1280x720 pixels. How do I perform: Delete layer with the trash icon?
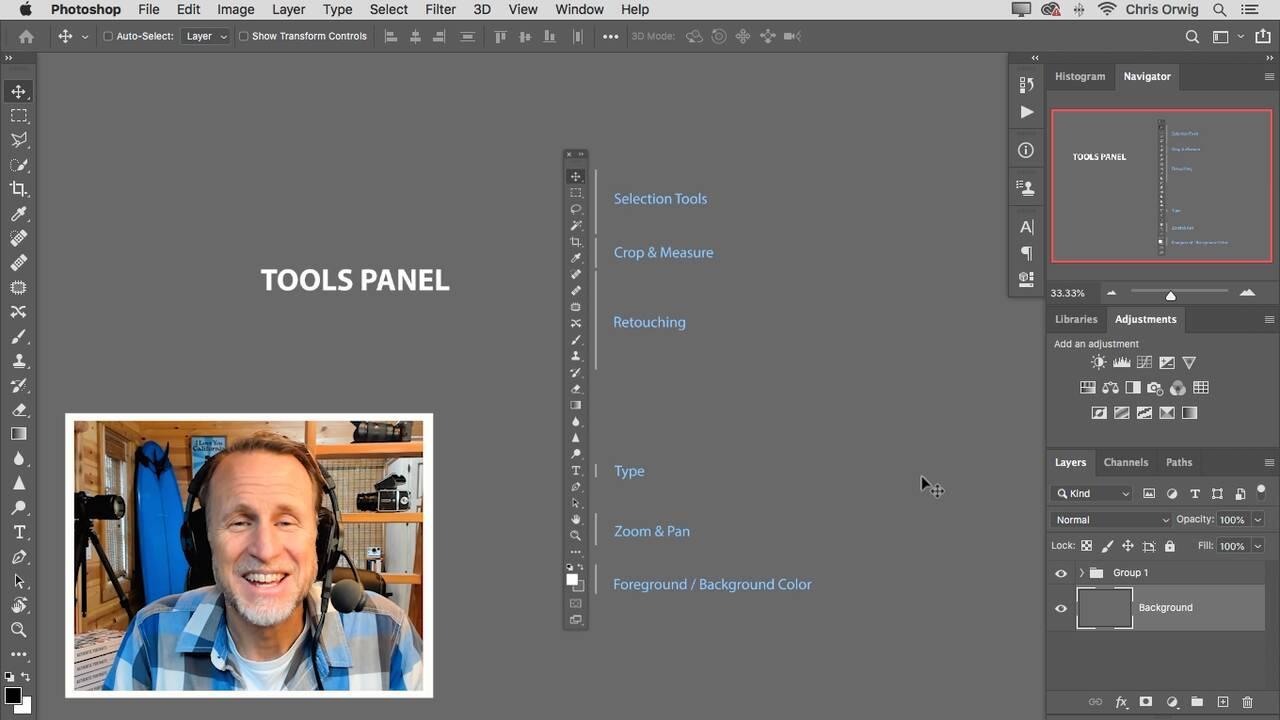[x=1247, y=703]
